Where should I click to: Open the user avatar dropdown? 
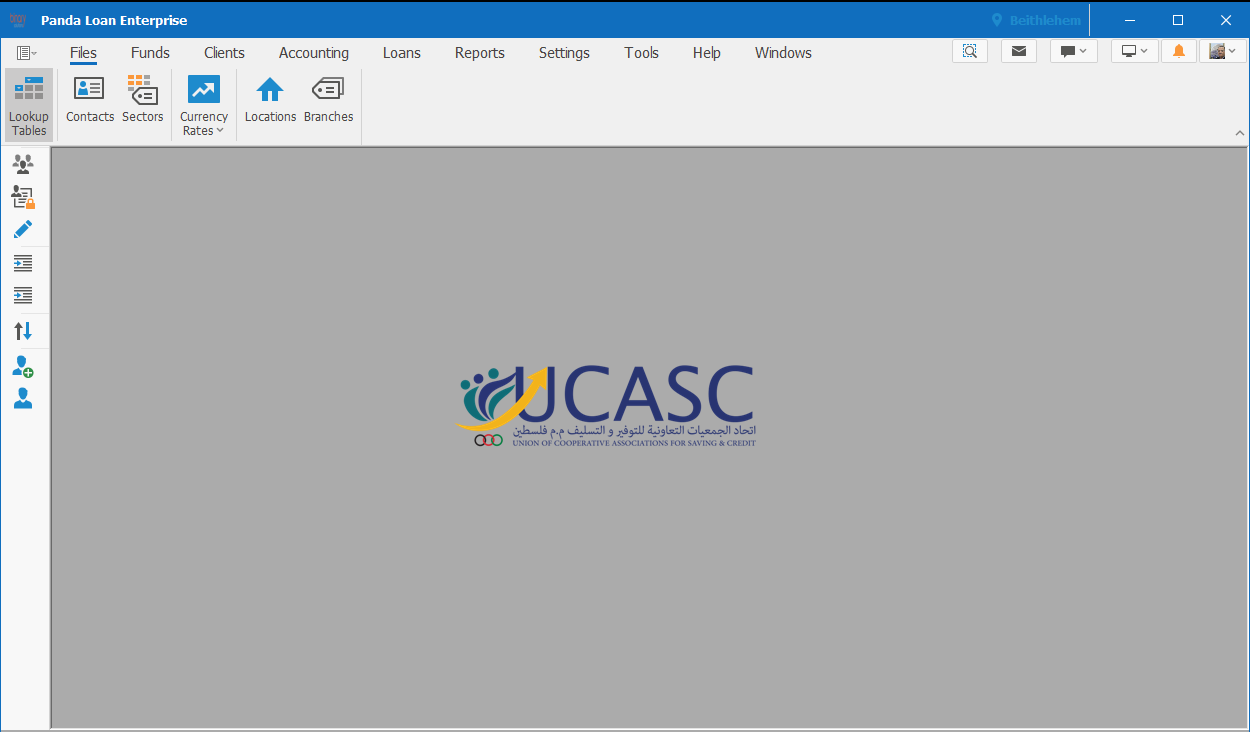[x=1223, y=51]
